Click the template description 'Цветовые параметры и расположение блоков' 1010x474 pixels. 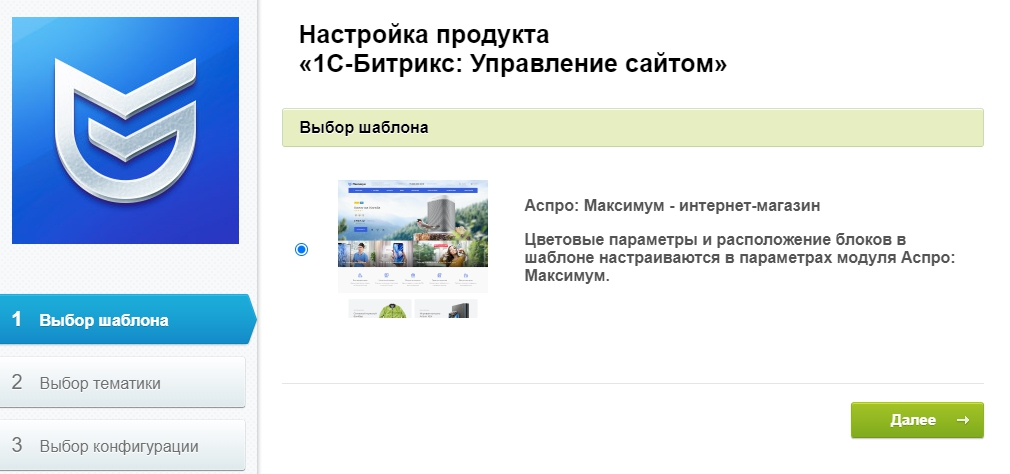pos(739,258)
